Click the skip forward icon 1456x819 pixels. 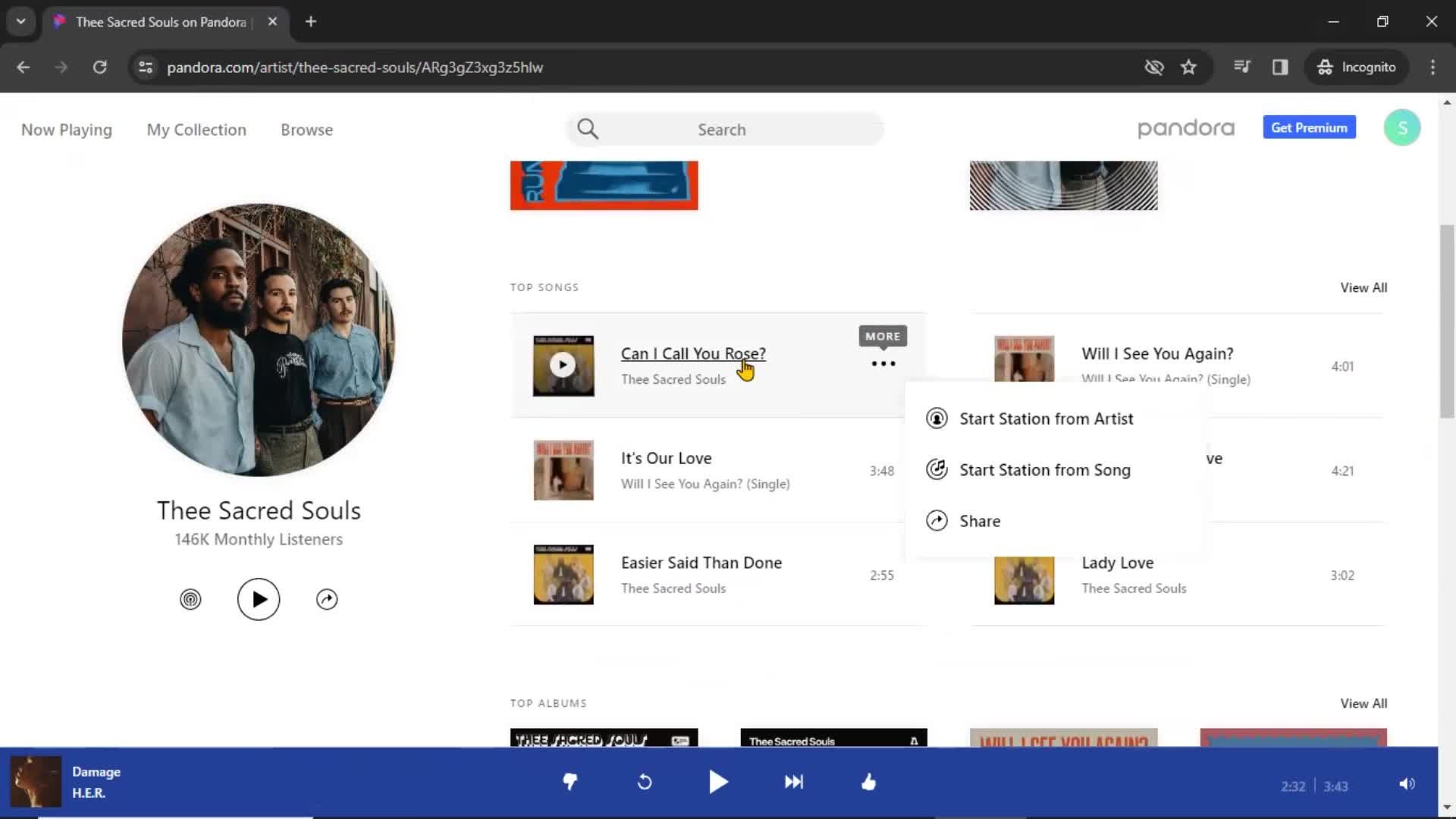click(x=795, y=782)
